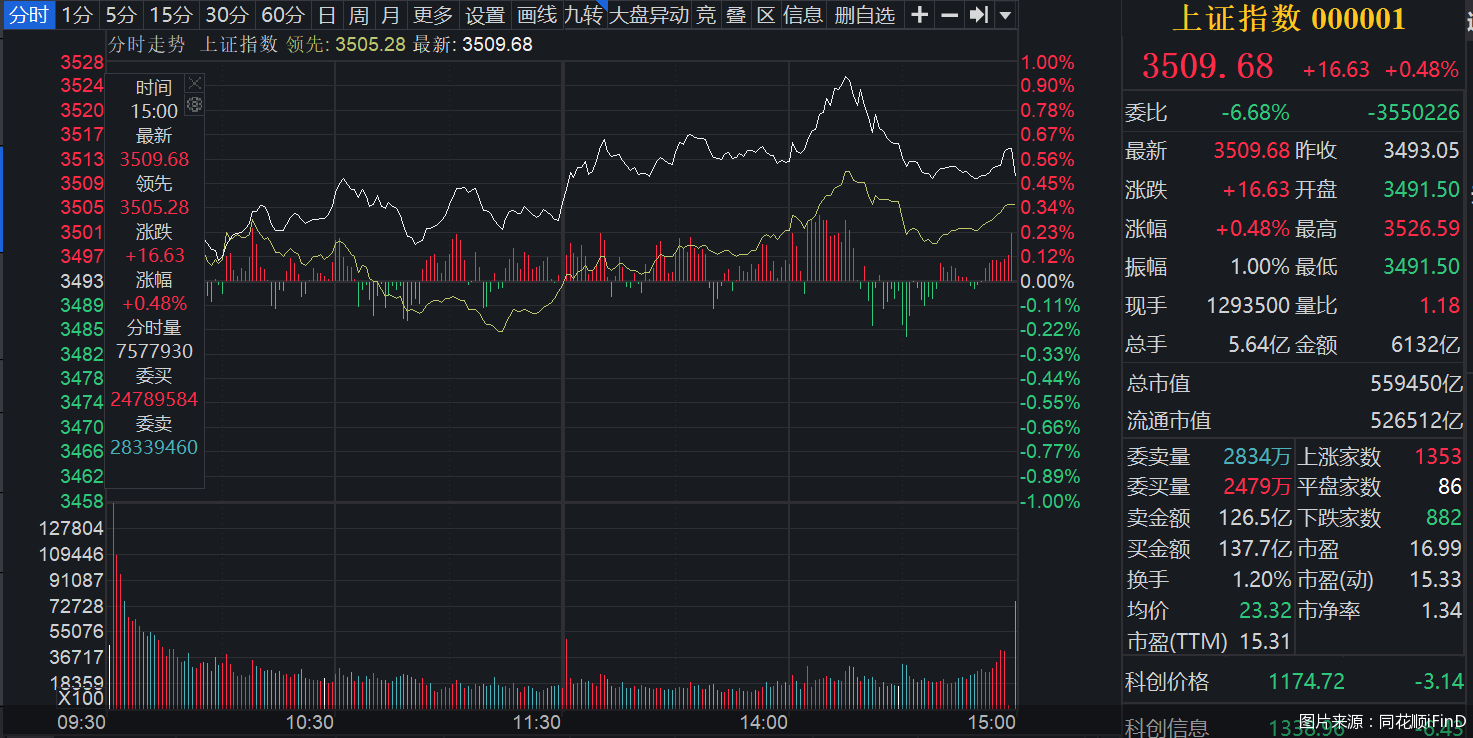This screenshot has height=738, width=1473.
Task: Open the toolbar dropdown arrow at far right
Action: tap(1005, 15)
